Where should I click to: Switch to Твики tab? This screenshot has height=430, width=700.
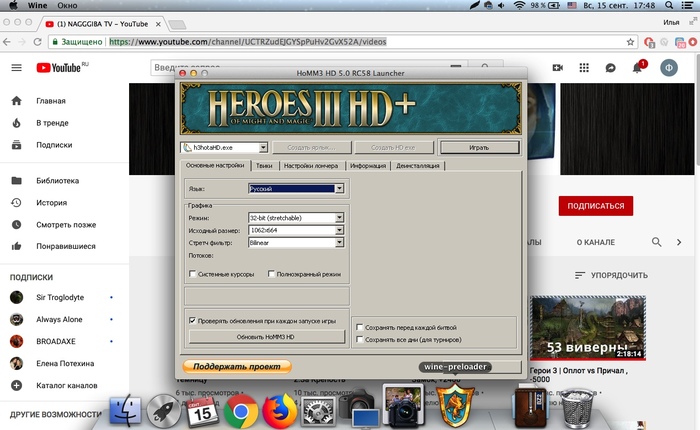[264, 166]
